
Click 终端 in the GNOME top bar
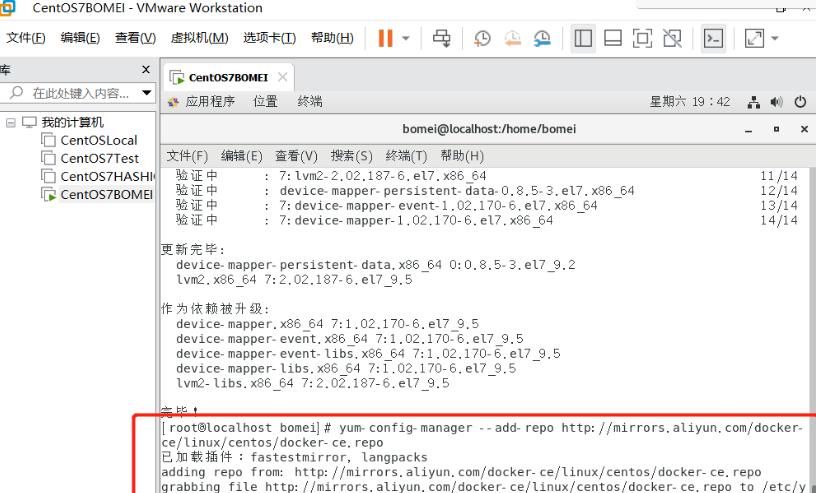pos(310,102)
